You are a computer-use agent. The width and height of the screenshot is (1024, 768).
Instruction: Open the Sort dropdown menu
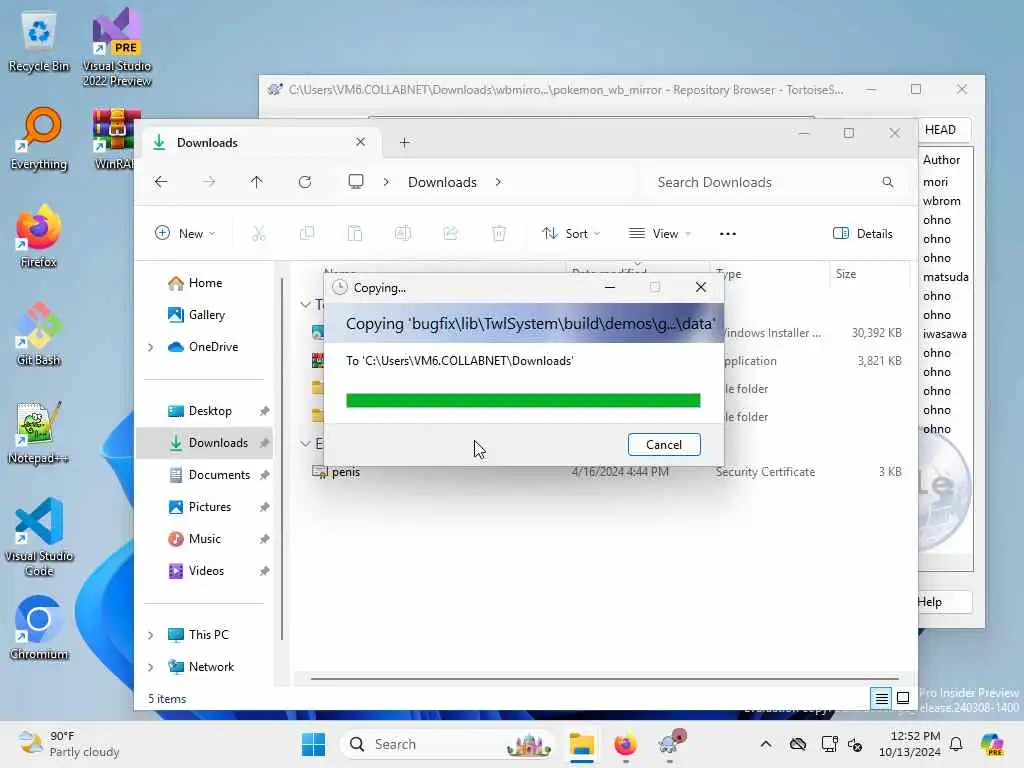571,233
